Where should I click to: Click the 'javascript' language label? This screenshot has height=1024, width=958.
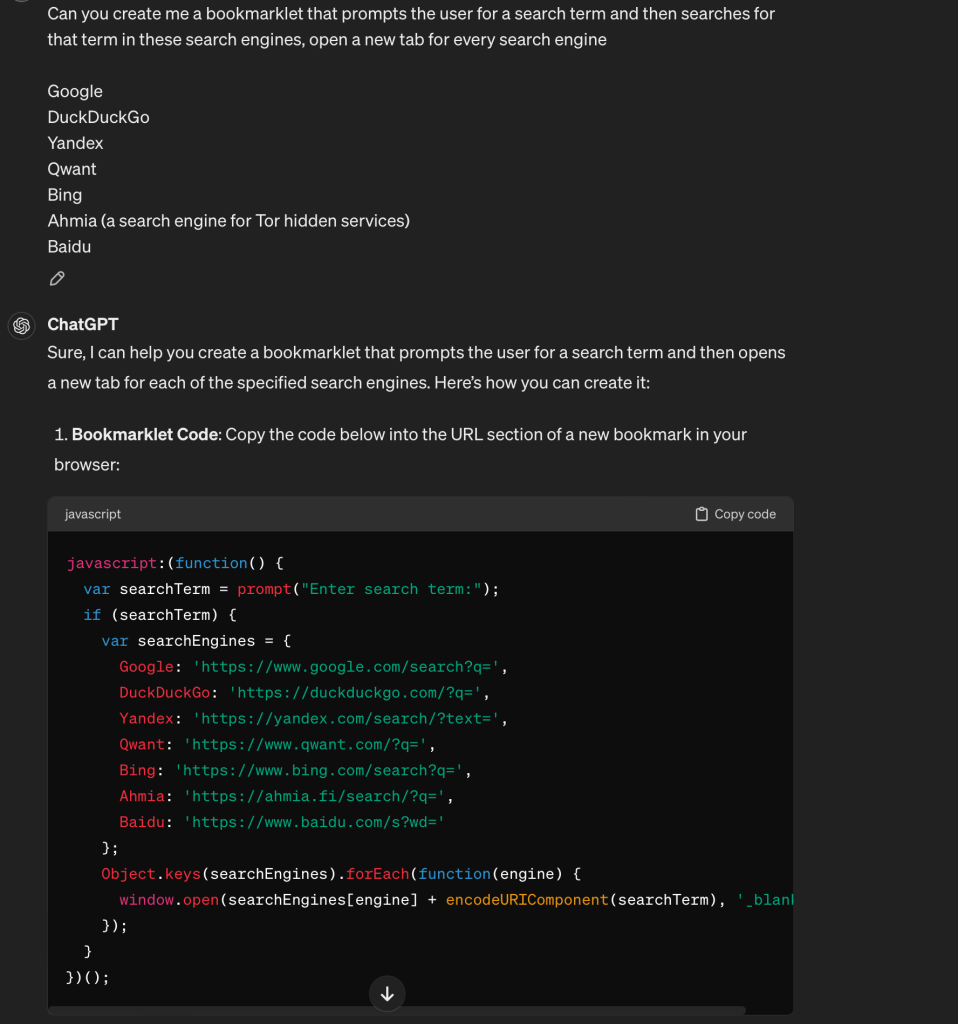[93, 514]
